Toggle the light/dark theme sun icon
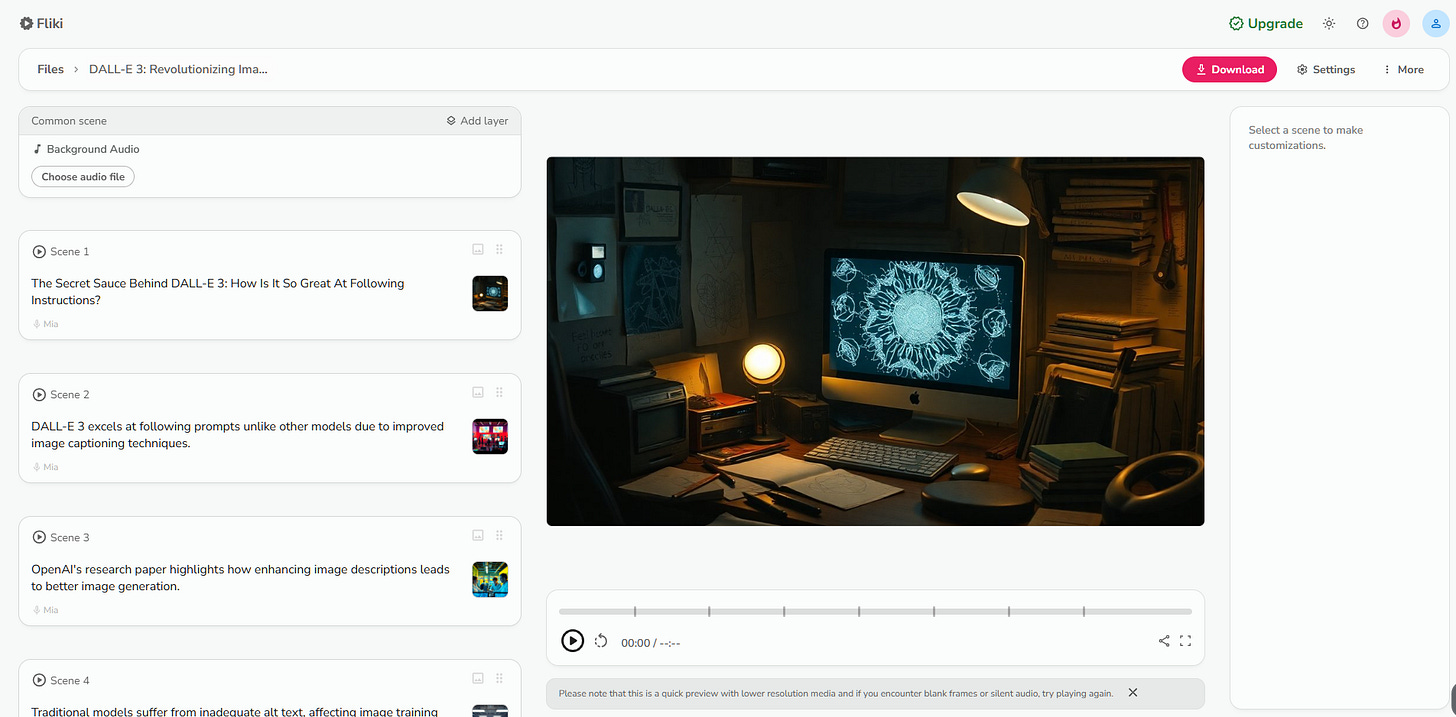Screen dimensions: 1456x717 coord(1329,23)
